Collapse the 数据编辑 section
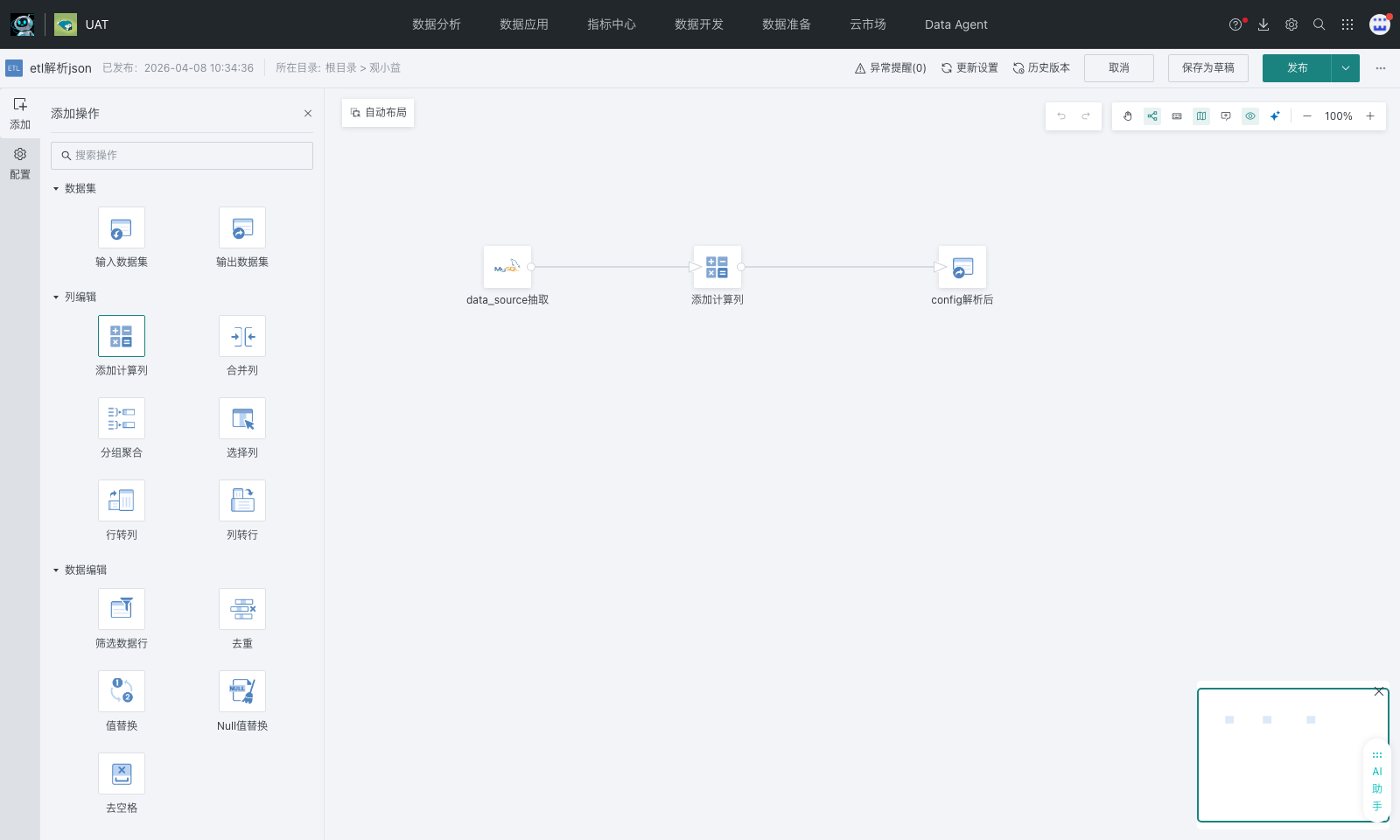 point(56,570)
